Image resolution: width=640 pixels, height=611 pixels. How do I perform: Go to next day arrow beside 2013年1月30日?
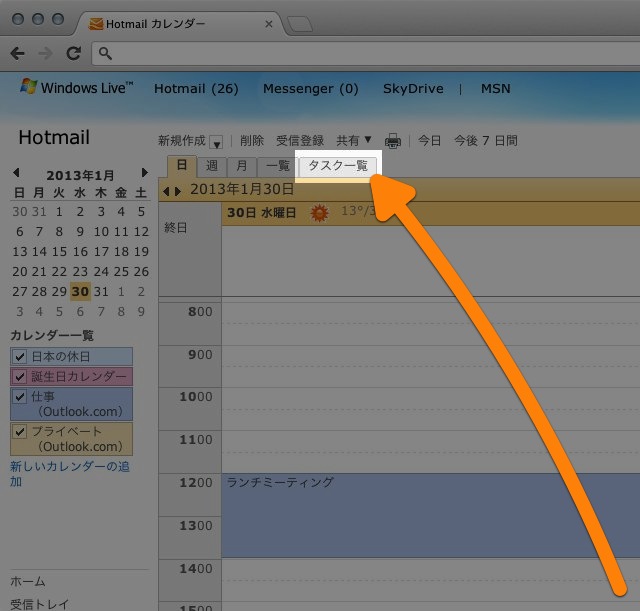tap(178, 191)
